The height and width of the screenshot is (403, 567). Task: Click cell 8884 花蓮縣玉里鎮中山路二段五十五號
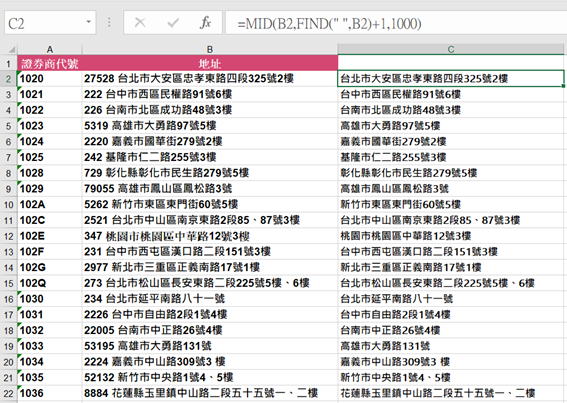pyautogui.click(x=210, y=394)
